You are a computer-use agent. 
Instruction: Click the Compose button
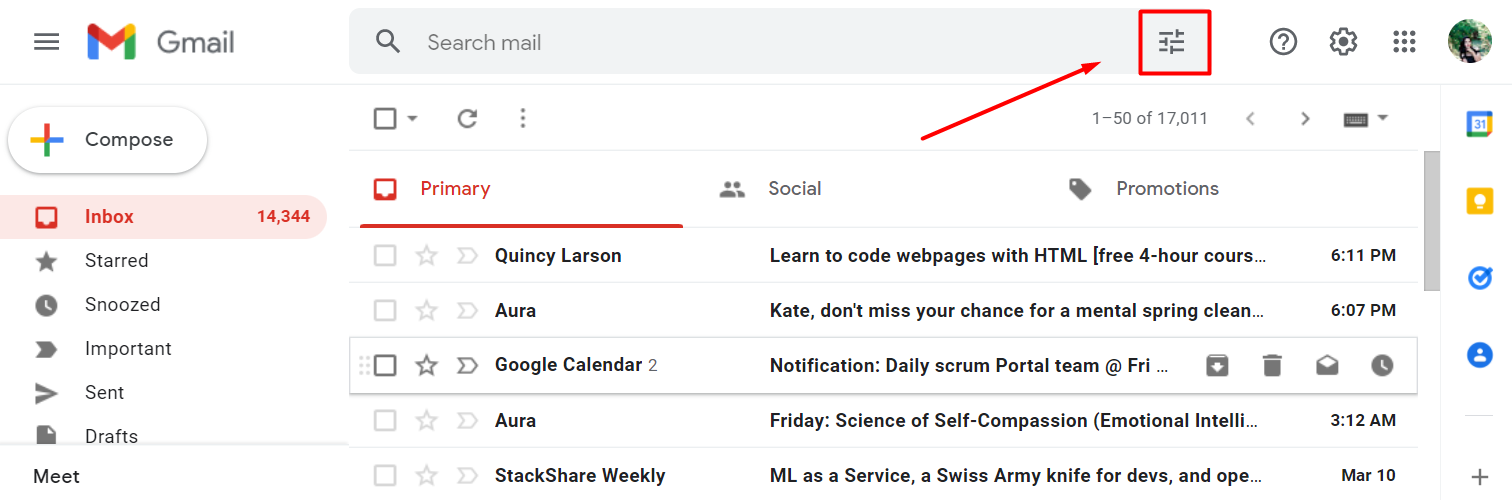pos(108,140)
